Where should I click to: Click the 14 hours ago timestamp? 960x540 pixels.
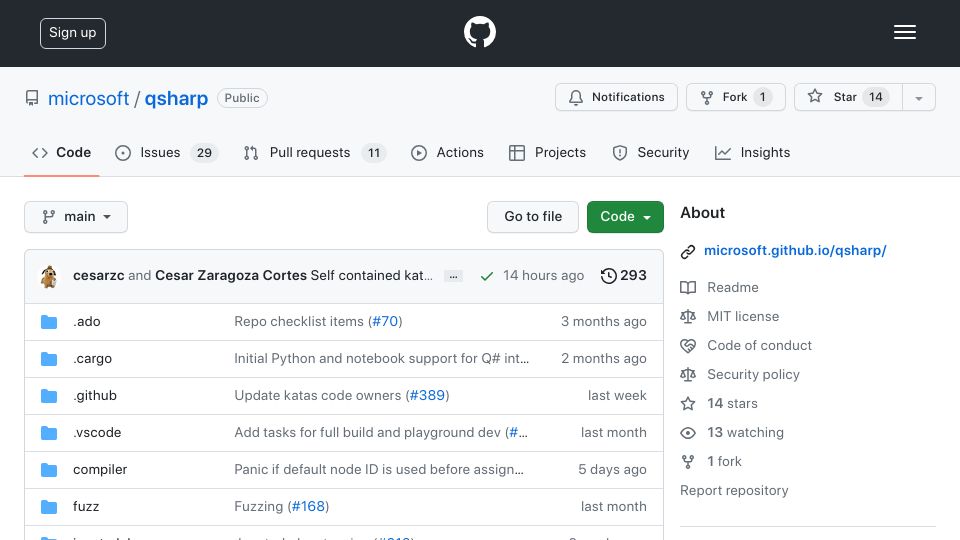(x=543, y=276)
